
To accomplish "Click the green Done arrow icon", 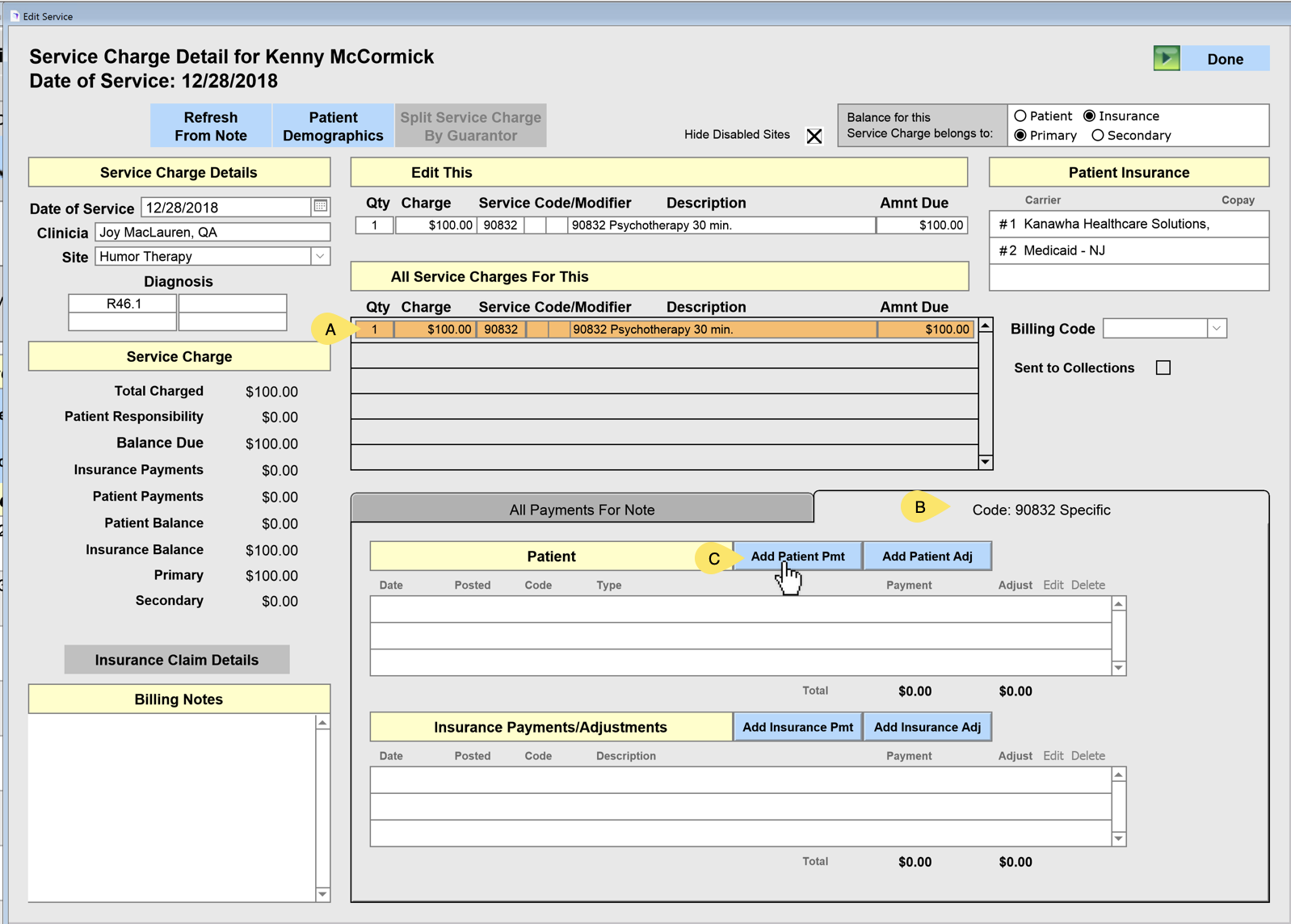I will (x=1166, y=59).
